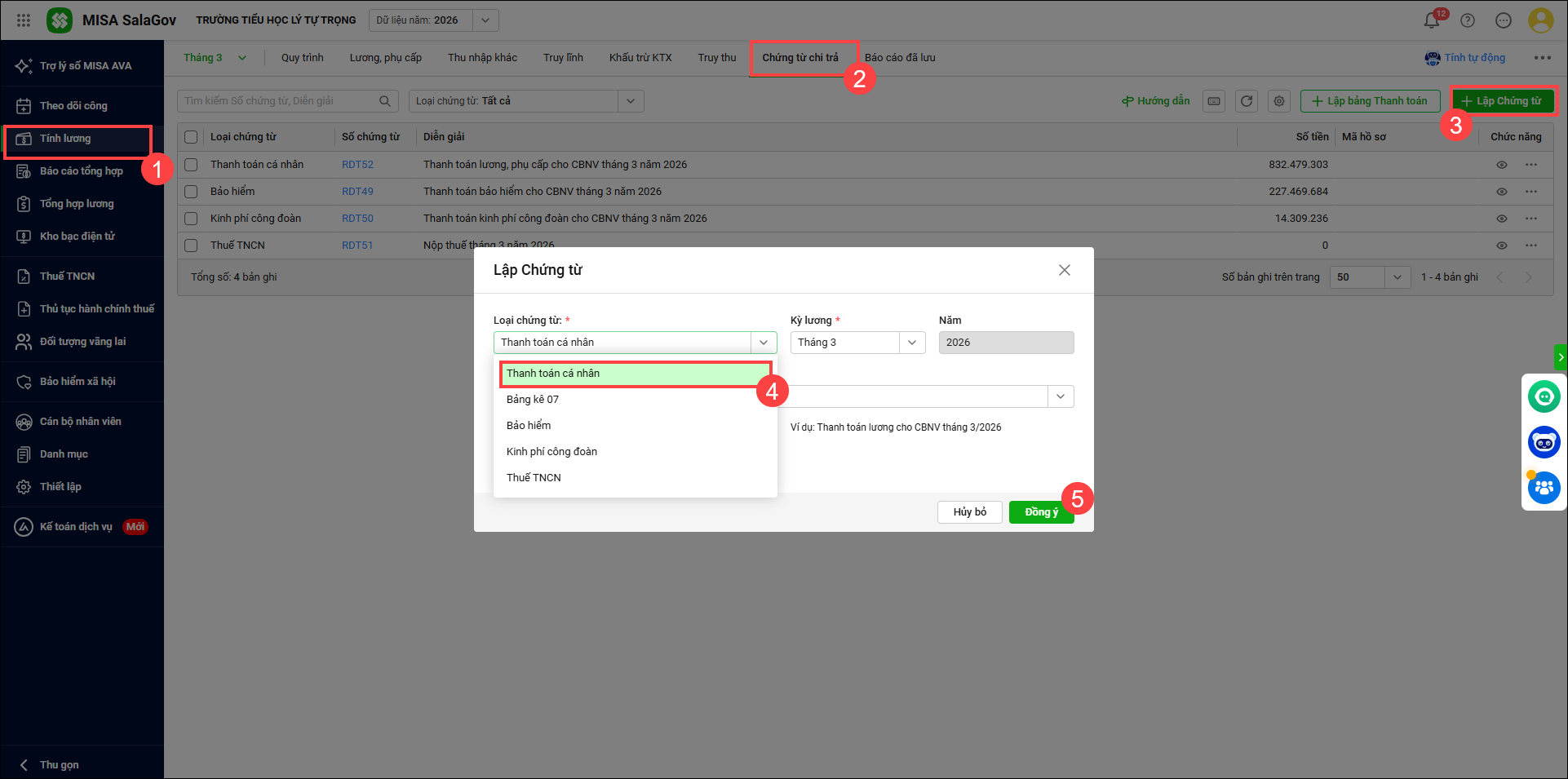
Task: Click the search magnifier icon
Action: (x=385, y=101)
